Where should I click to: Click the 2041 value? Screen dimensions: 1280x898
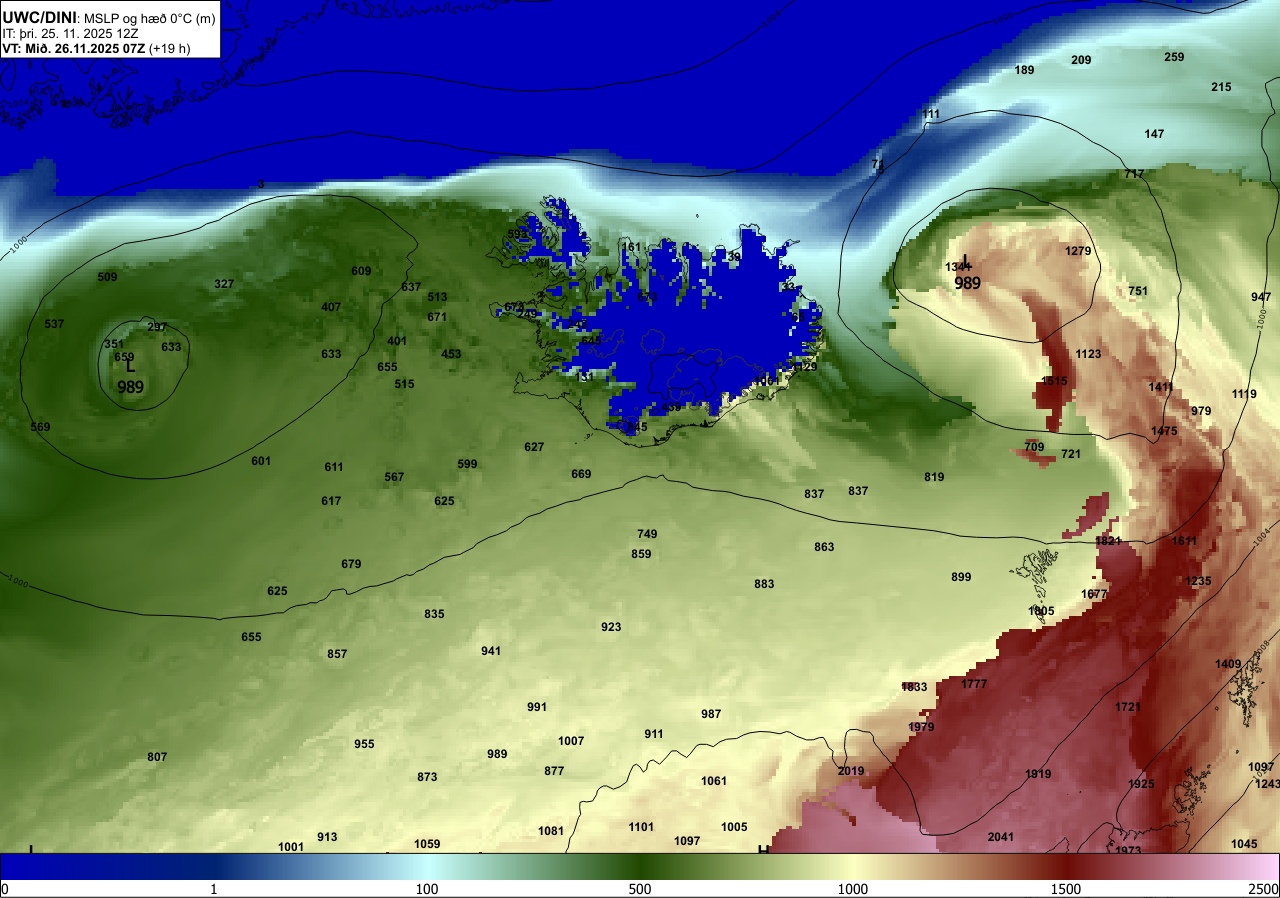pyautogui.click(x=1001, y=837)
